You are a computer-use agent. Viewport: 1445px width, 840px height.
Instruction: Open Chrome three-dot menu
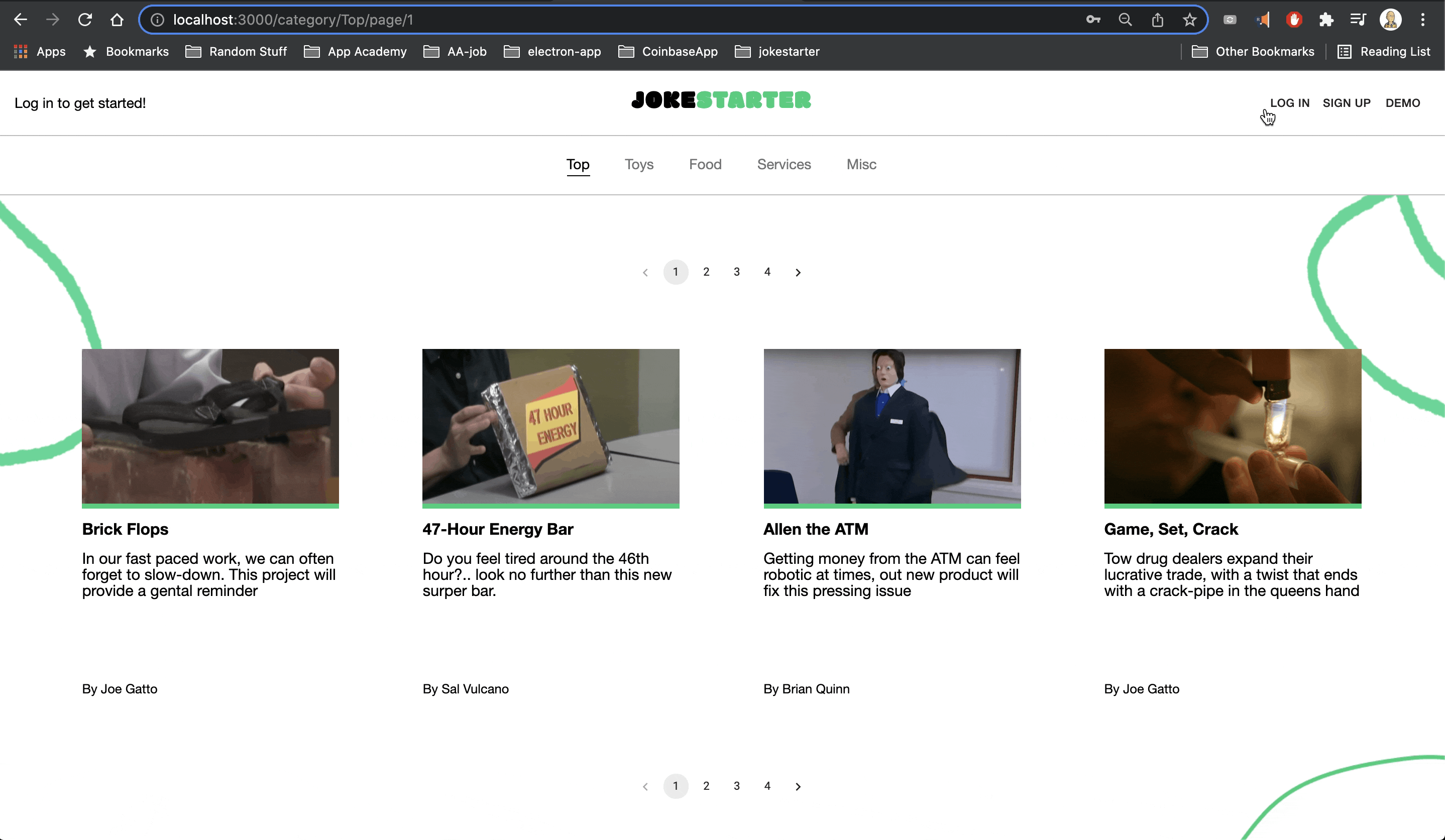tap(1422, 20)
